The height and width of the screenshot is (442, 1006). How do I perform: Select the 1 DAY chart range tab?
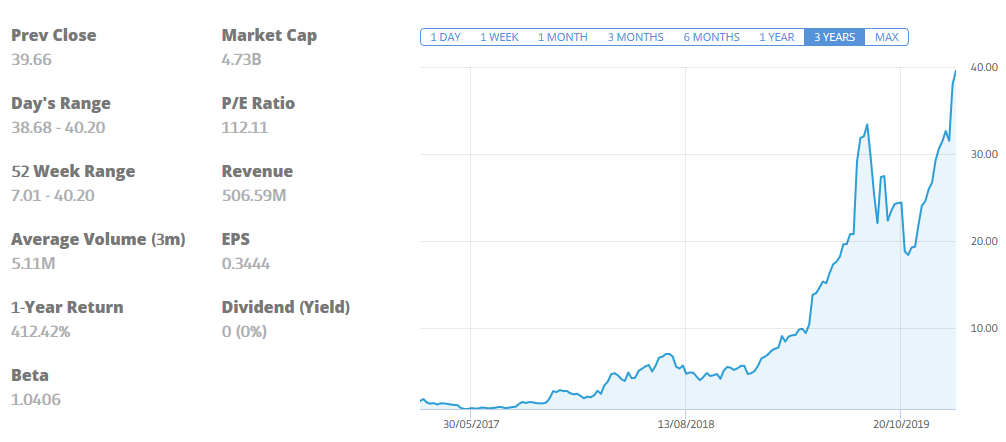click(445, 37)
